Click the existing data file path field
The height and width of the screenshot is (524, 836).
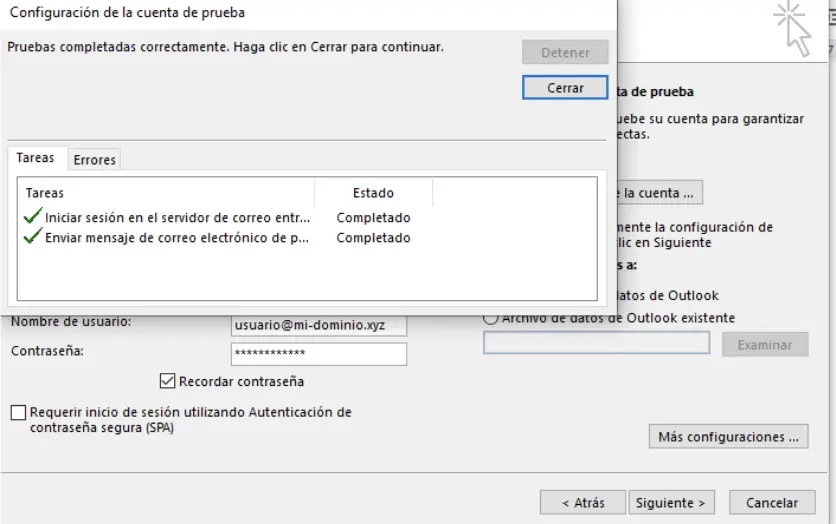click(x=596, y=343)
